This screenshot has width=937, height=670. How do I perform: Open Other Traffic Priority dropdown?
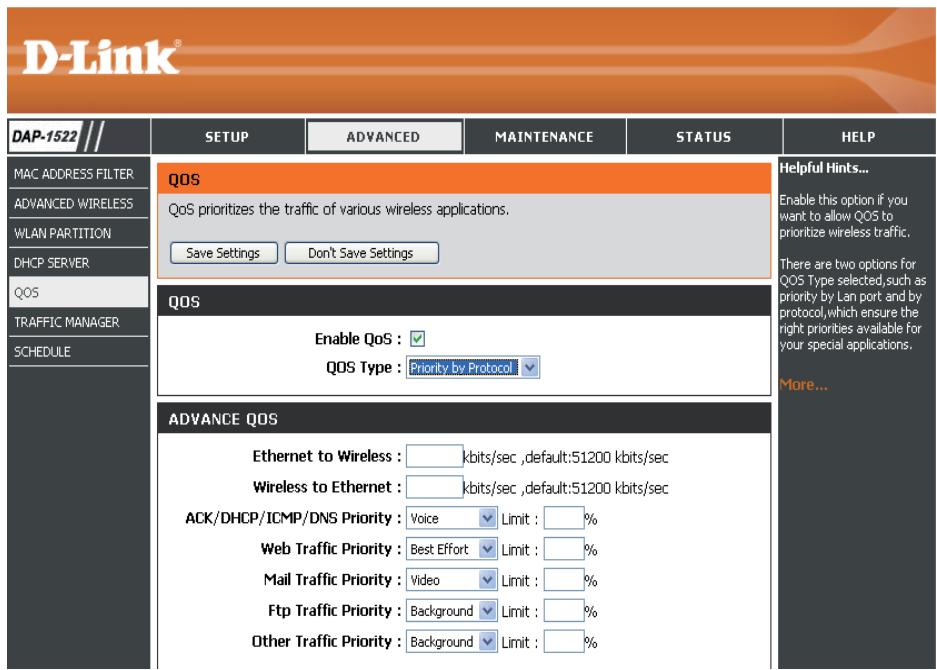pos(451,642)
